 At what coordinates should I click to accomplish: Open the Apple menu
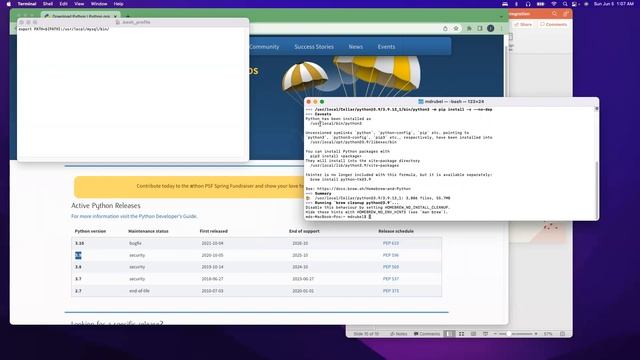pos(9,4)
